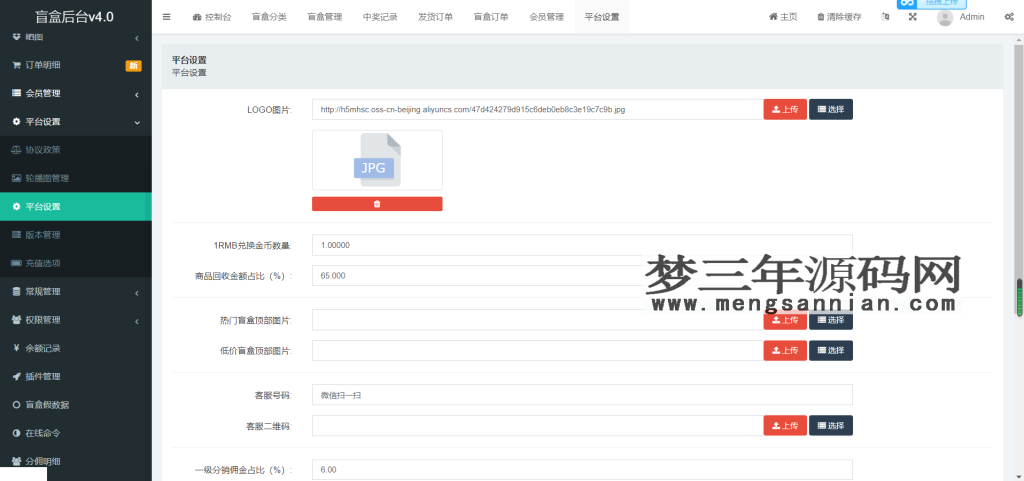Click 选择 for LOGO图片
The height and width of the screenshot is (481, 1024).
pyautogui.click(x=831, y=110)
